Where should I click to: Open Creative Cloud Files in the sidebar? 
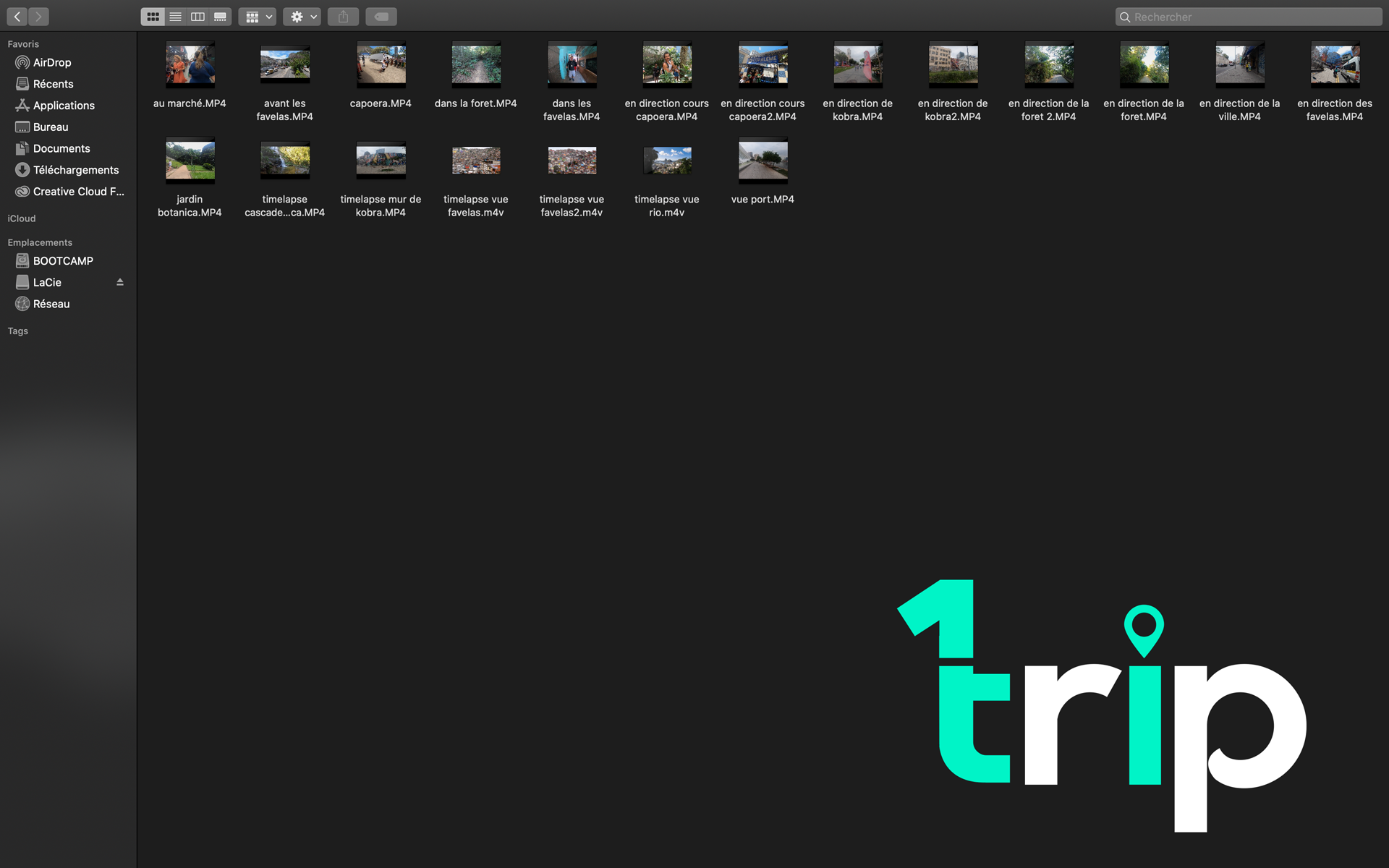[69, 192]
